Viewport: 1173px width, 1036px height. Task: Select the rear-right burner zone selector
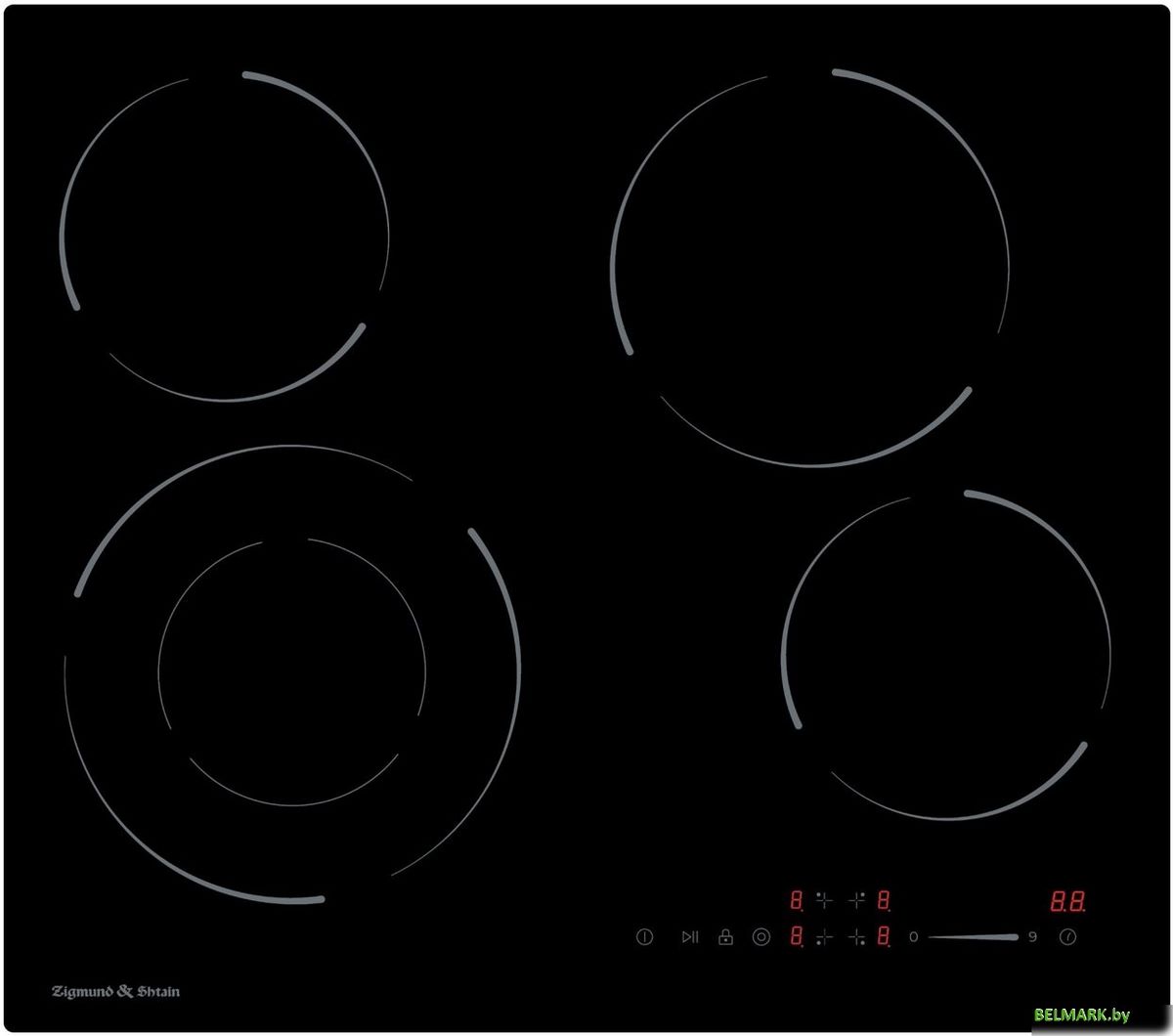857,900
